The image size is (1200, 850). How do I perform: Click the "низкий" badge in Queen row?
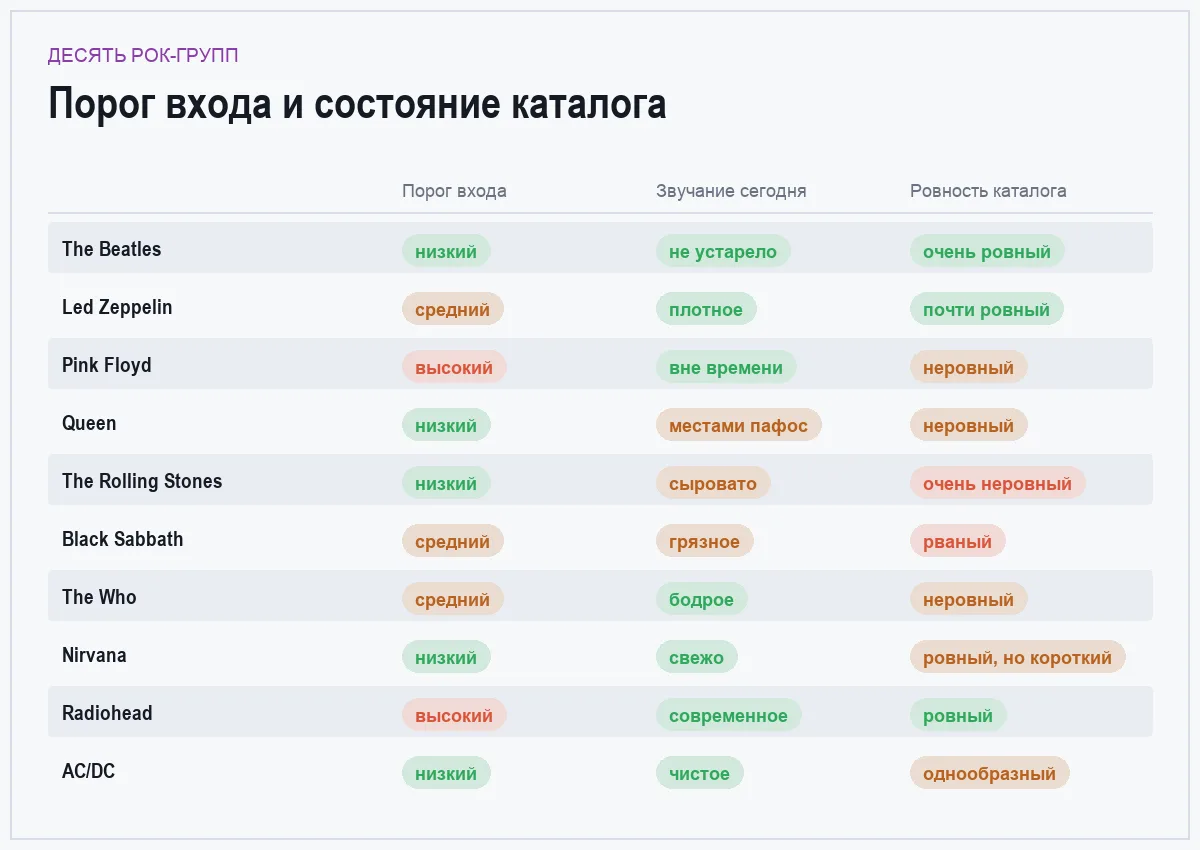point(446,425)
